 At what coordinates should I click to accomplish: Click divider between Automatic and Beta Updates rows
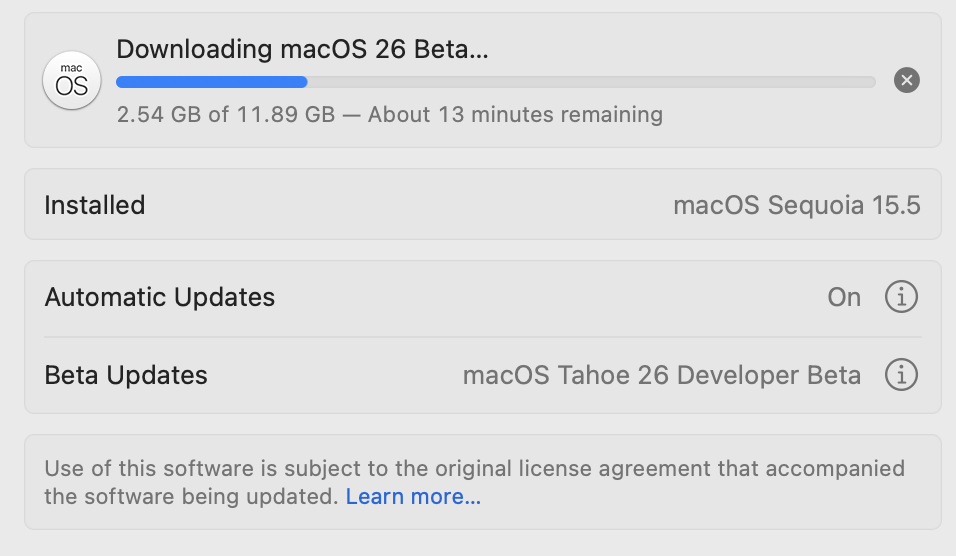click(x=482, y=337)
